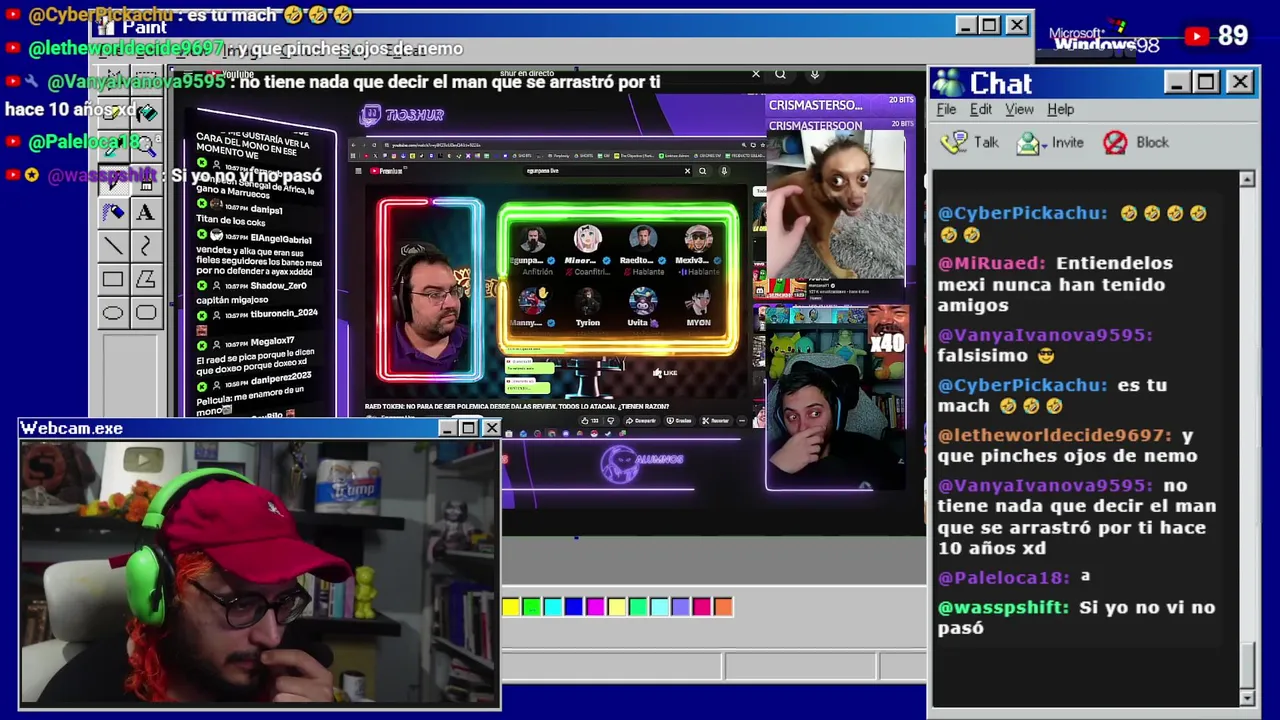Viewport: 1280px width, 720px height.
Task: Close the Webcam.exe window
Action: [x=491, y=428]
